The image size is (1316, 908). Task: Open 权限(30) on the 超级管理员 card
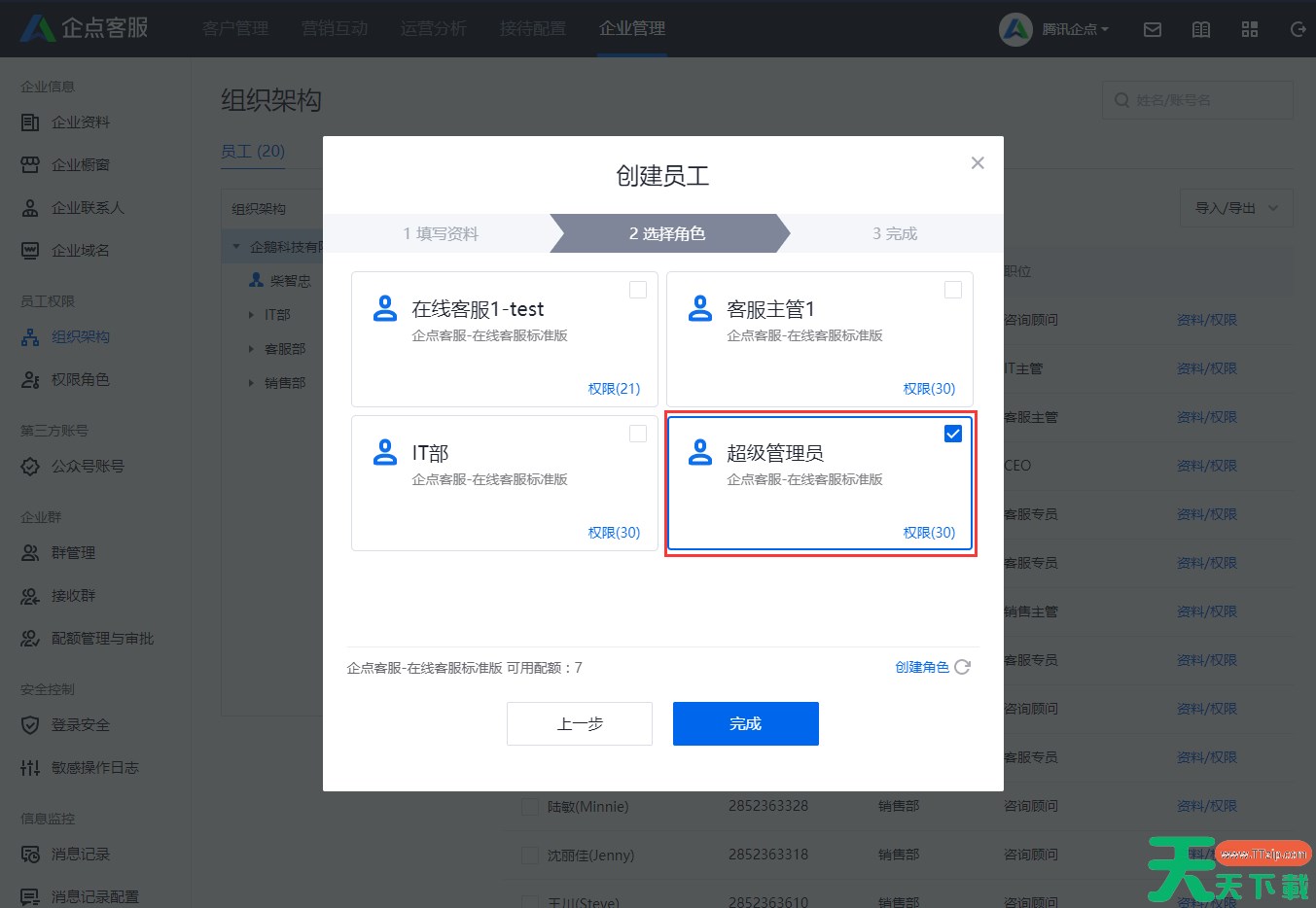coord(929,533)
